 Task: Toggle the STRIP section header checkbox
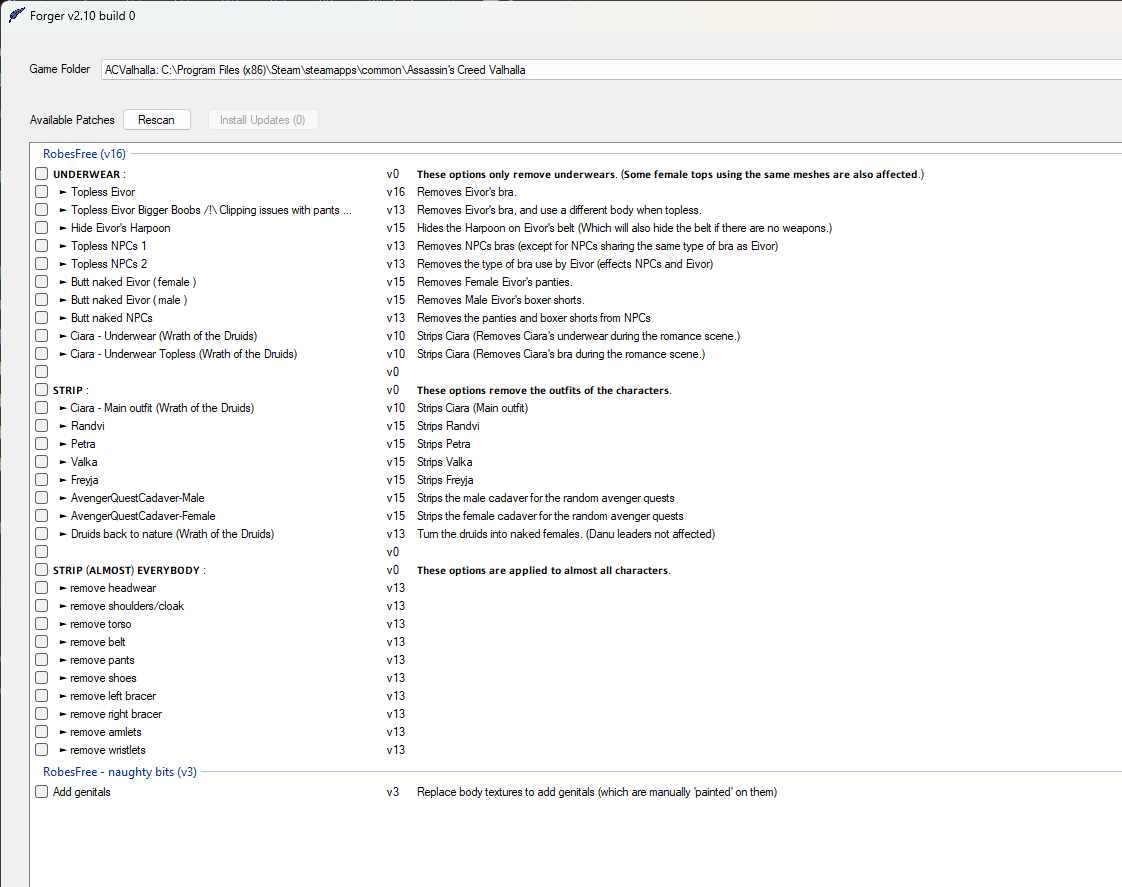(x=42, y=390)
